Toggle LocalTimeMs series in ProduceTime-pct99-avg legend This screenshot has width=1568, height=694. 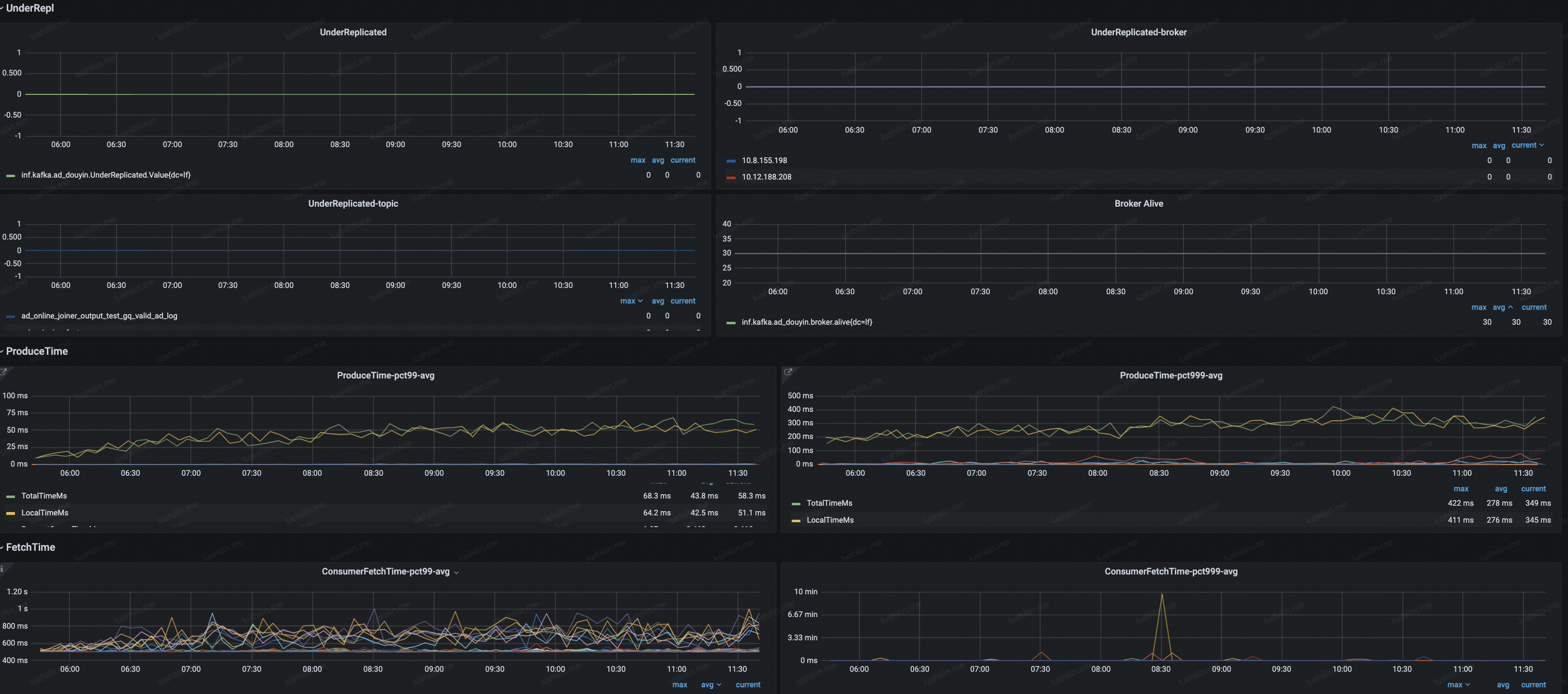tap(44, 513)
